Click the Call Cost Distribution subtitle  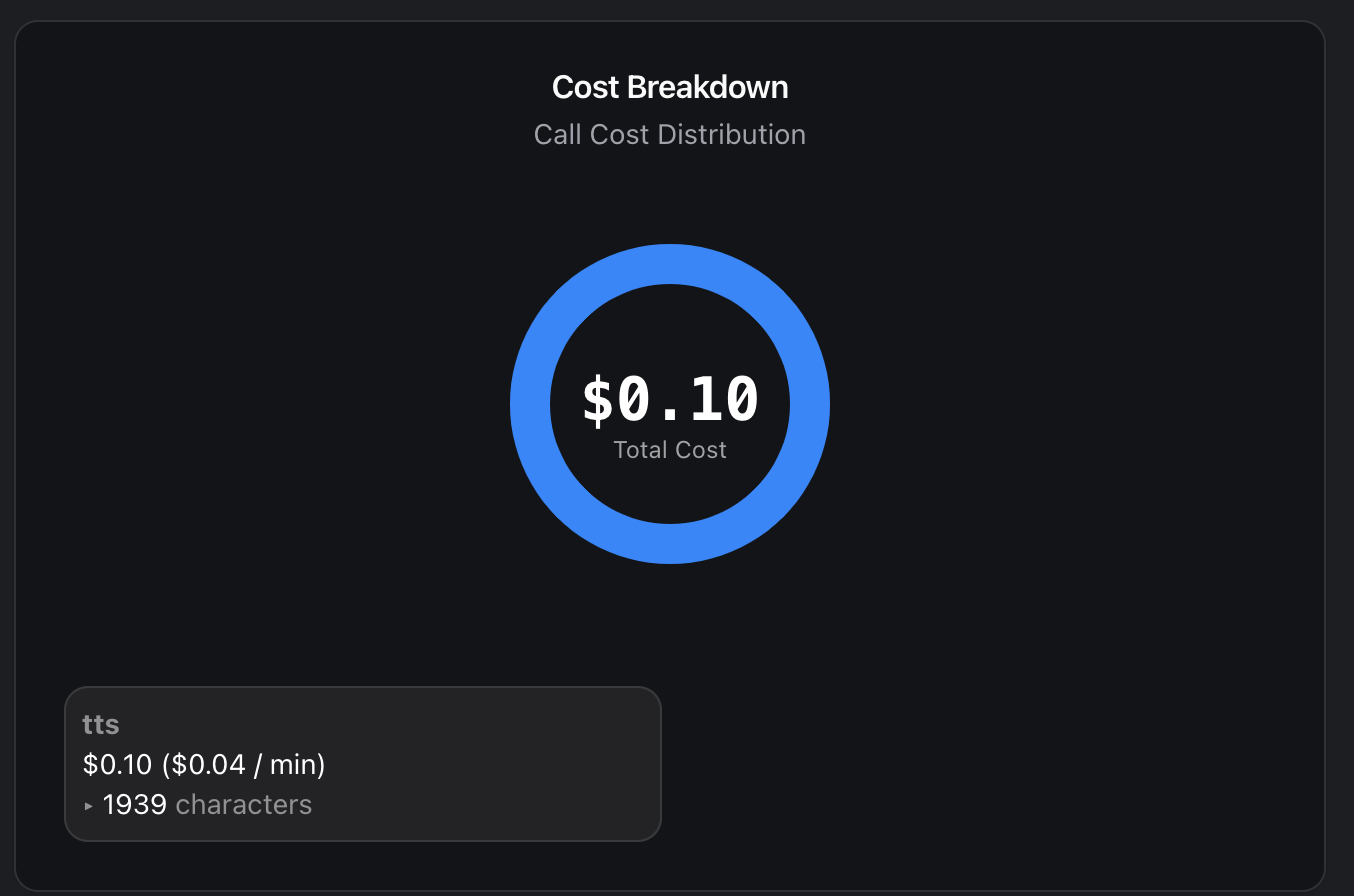[x=670, y=135]
